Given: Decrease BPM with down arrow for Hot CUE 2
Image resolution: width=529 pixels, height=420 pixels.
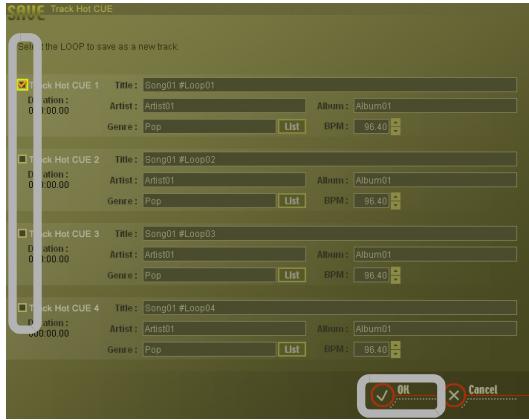Looking at the screenshot, I should pyautogui.click(x=395, y=205).
